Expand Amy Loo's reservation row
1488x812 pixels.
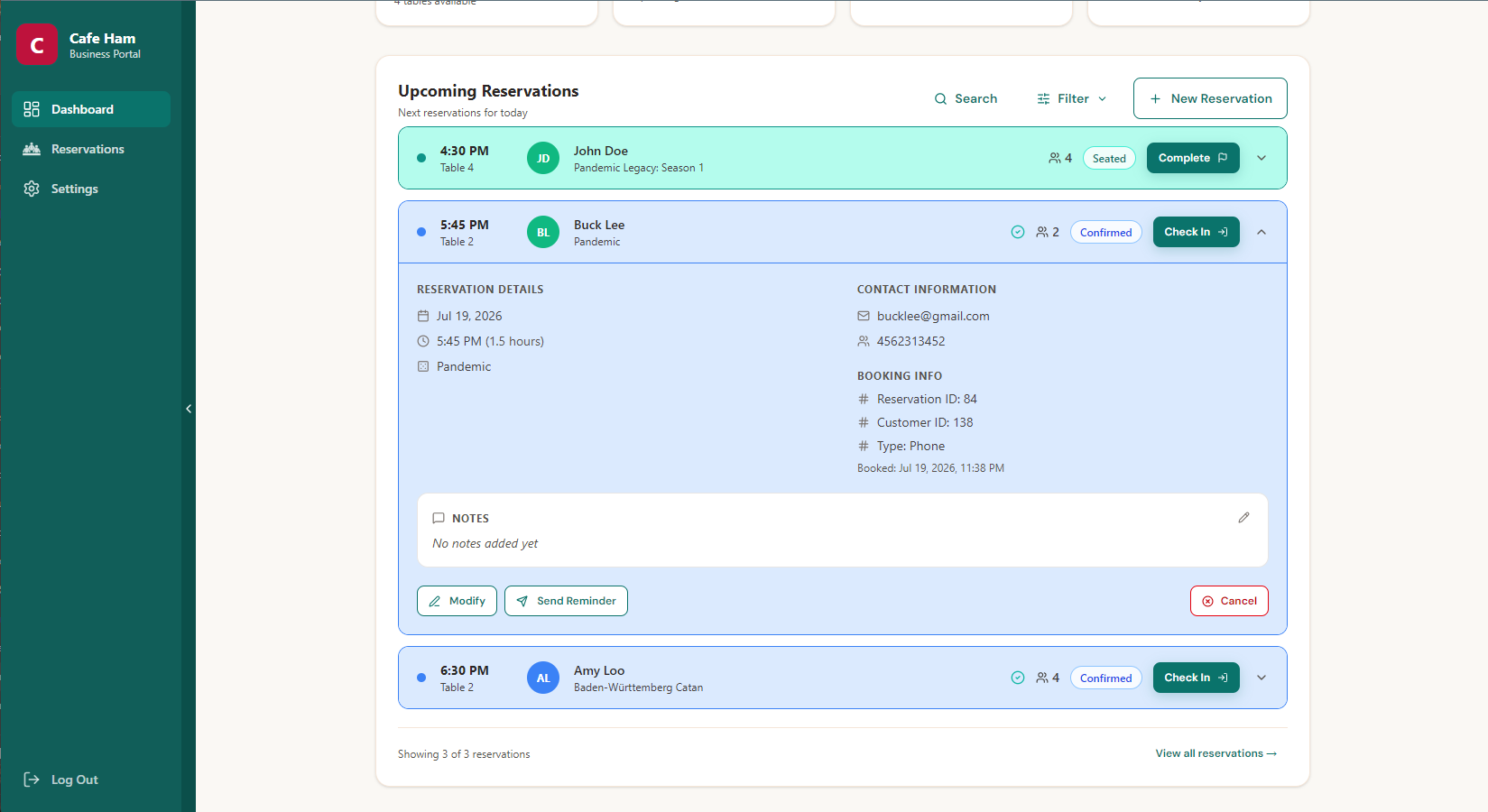click(x=1262, y=678)
